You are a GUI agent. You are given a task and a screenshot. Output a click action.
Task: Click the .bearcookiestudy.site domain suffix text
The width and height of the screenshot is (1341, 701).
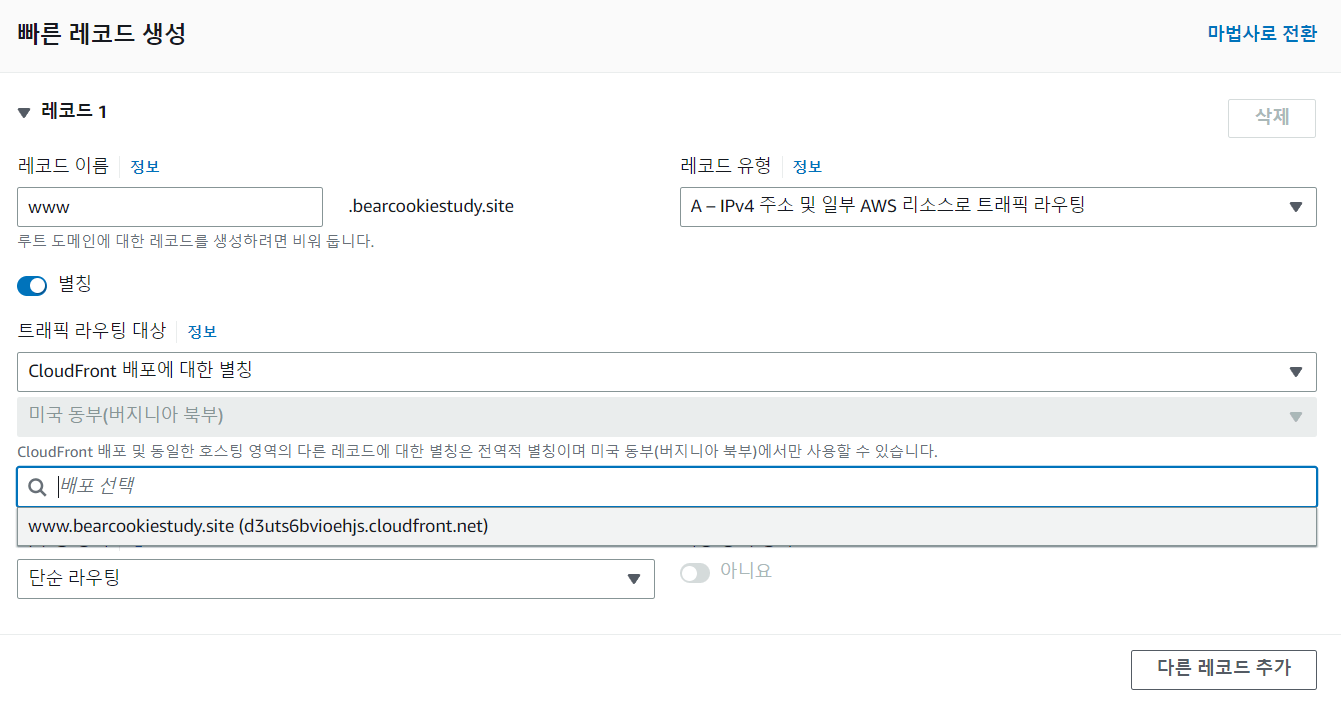(430, 207)
